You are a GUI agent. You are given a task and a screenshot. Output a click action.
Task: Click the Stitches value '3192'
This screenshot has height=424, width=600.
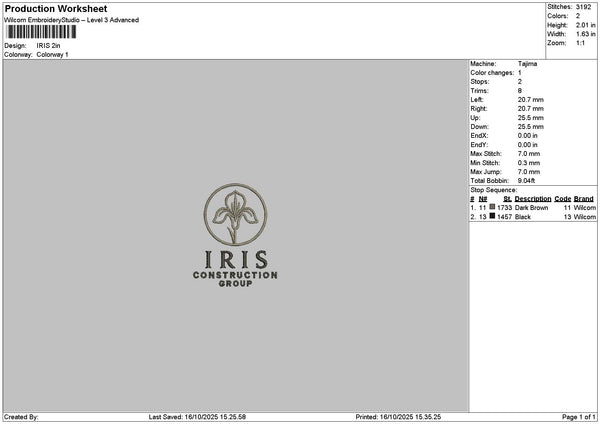click(584, 7)
